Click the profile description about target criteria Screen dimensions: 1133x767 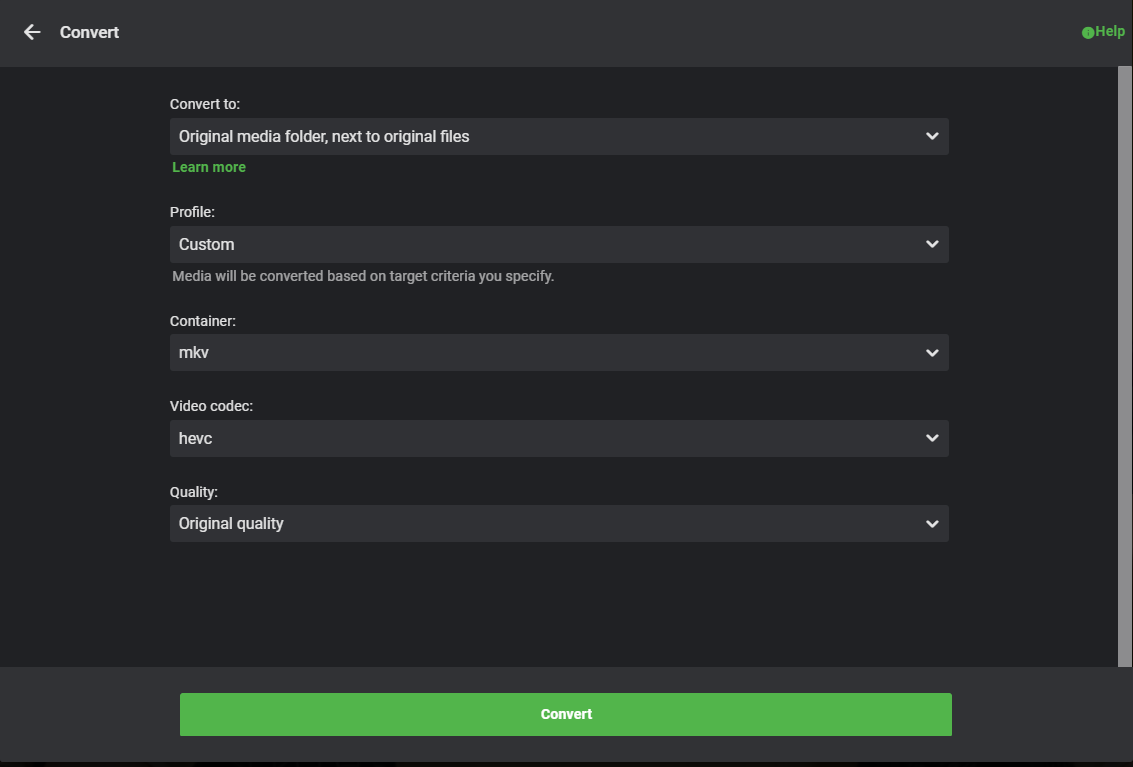tap(363, 276)
